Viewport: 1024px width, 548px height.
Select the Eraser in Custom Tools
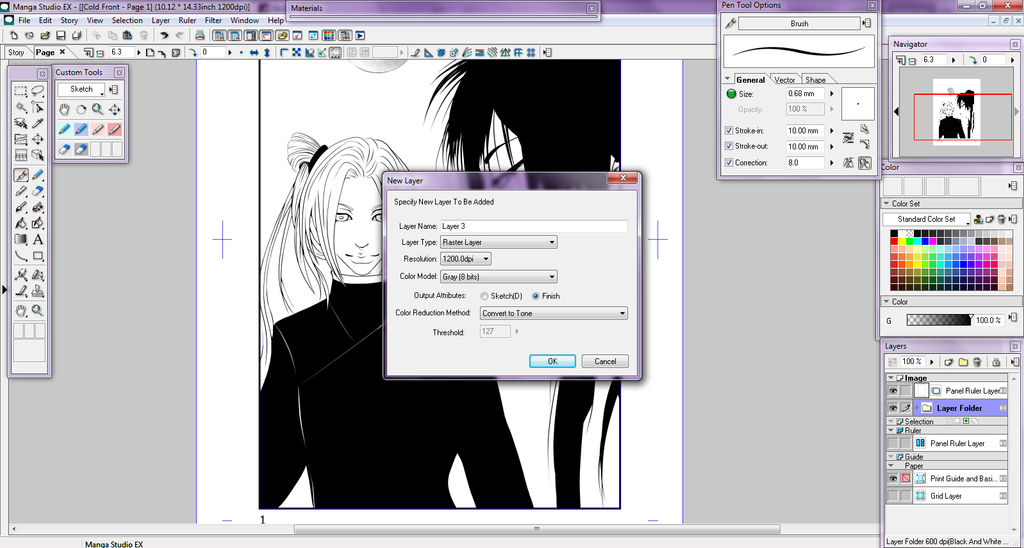click(x=65, y=149)
